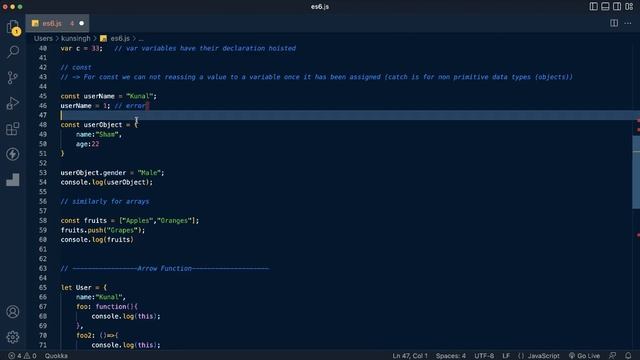Change end of line sequence LF

click(506, 356)
